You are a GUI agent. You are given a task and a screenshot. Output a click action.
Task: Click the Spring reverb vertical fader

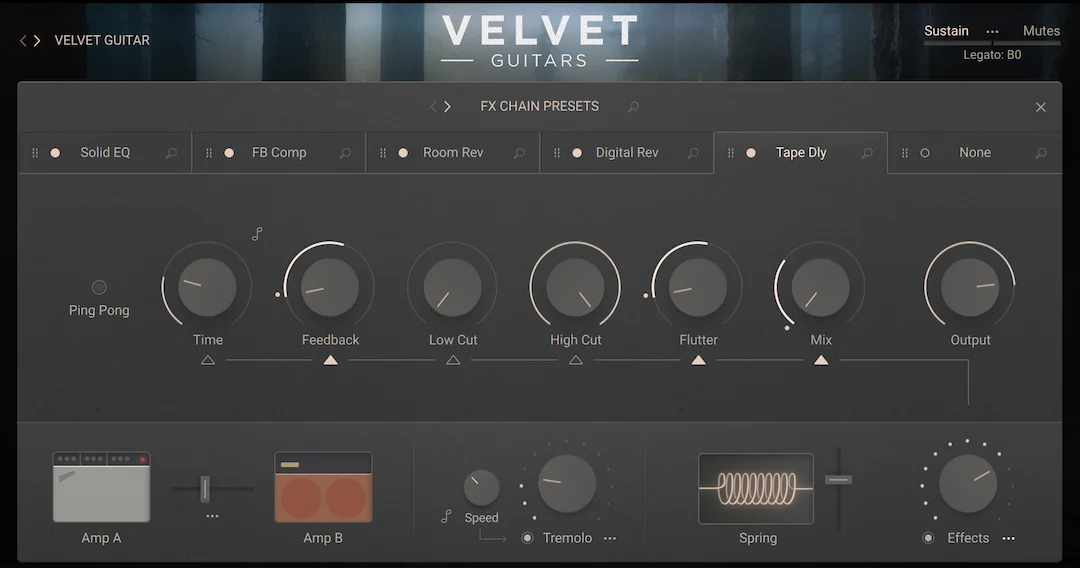838,480
